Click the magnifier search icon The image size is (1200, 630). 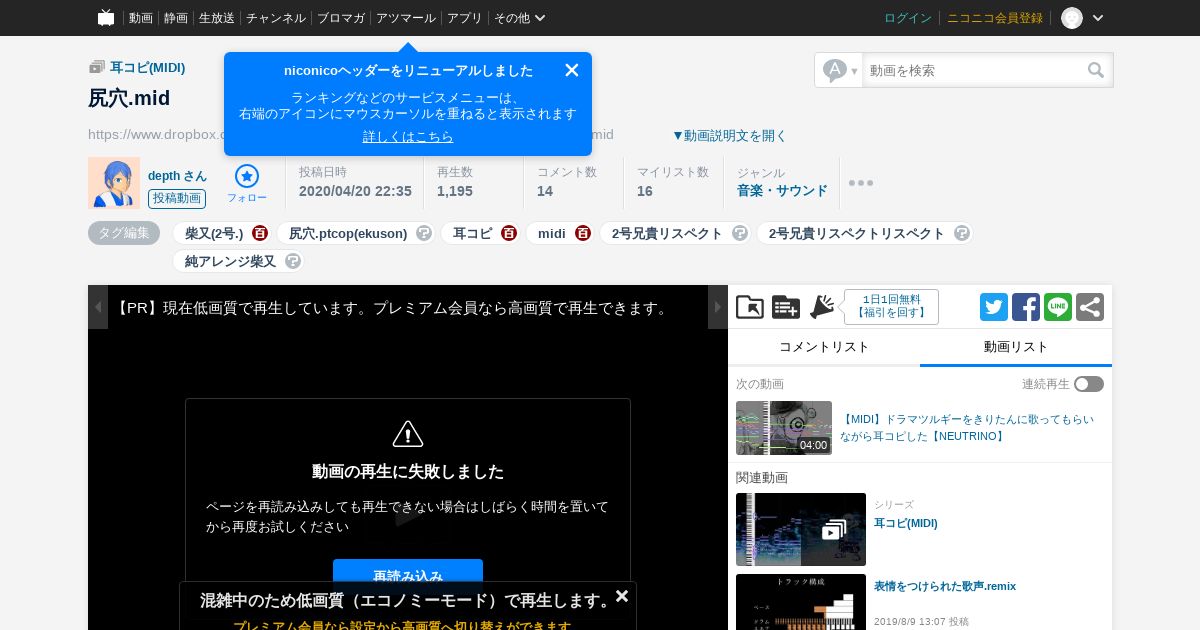point(1096,70)
